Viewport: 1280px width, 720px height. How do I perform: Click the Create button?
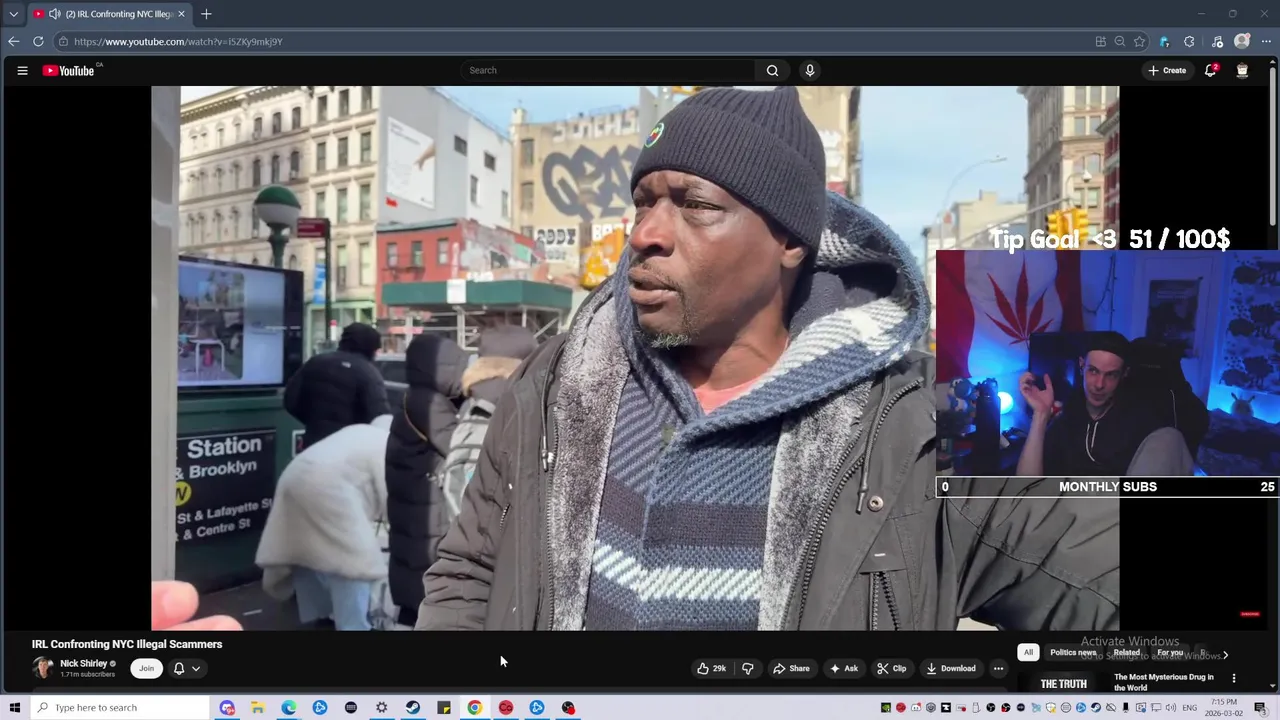pyautogui.click(x=1167, y=70)
